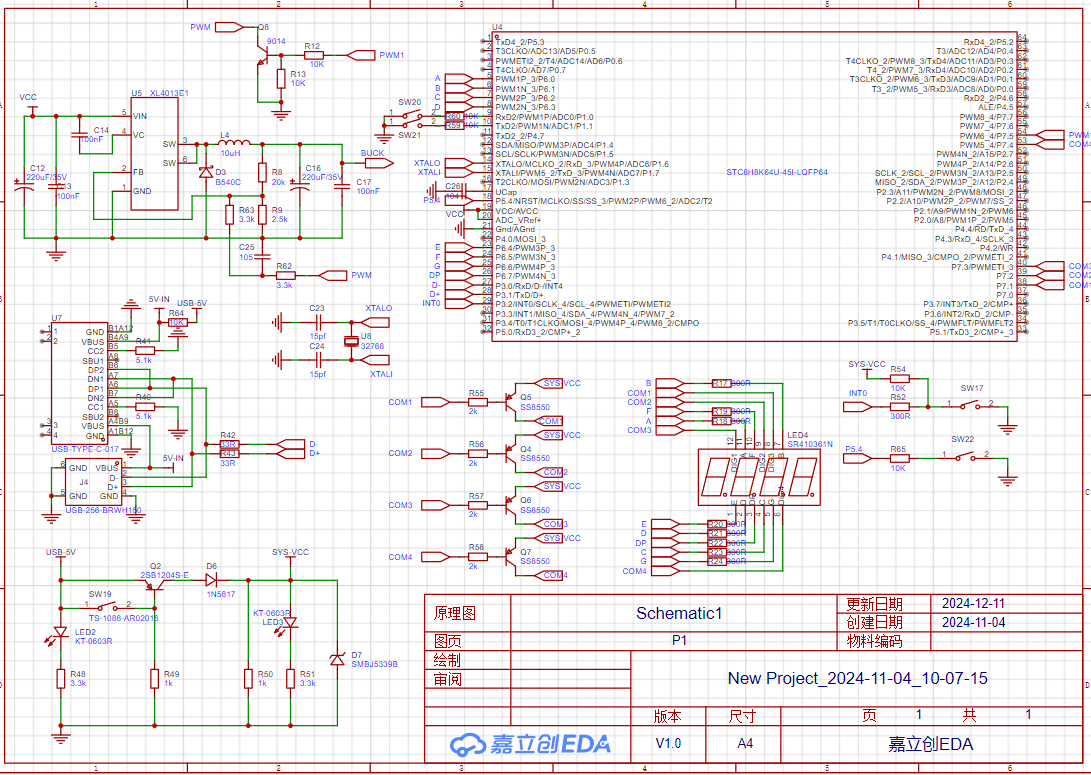
Task: Select resistor R12 10K
Action: [313, 55]
